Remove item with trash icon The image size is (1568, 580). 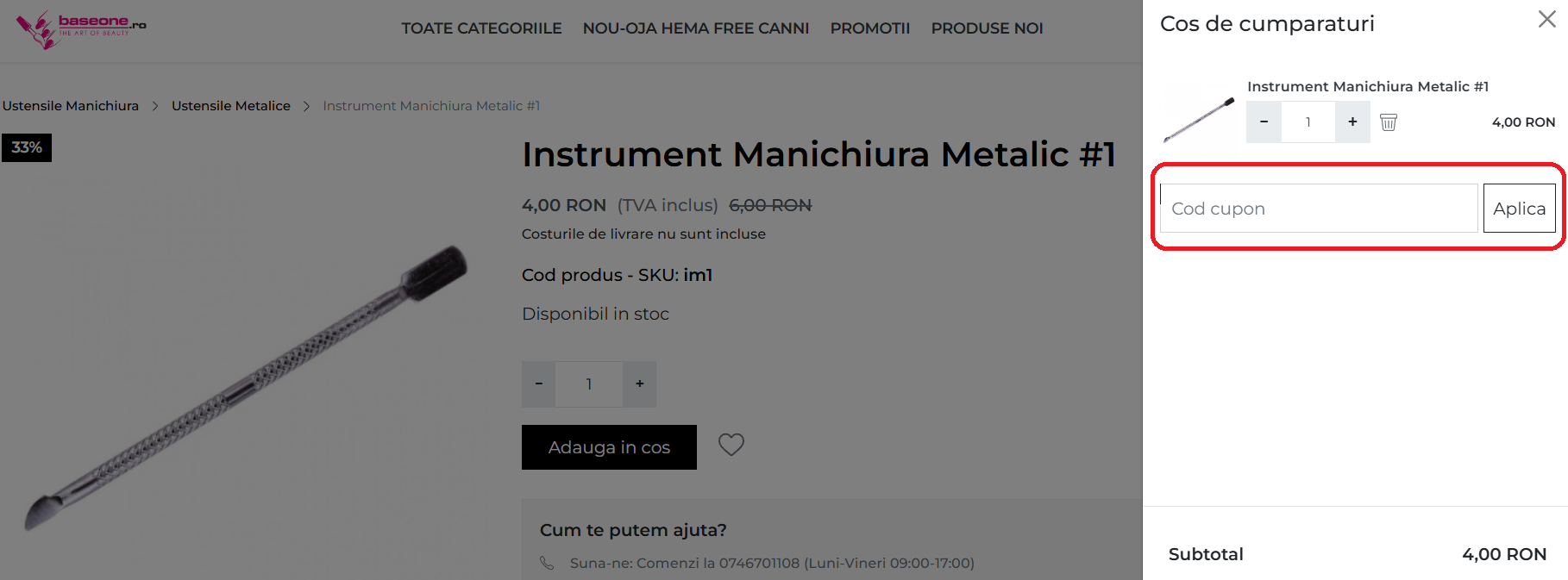(x=1389, y=122)
